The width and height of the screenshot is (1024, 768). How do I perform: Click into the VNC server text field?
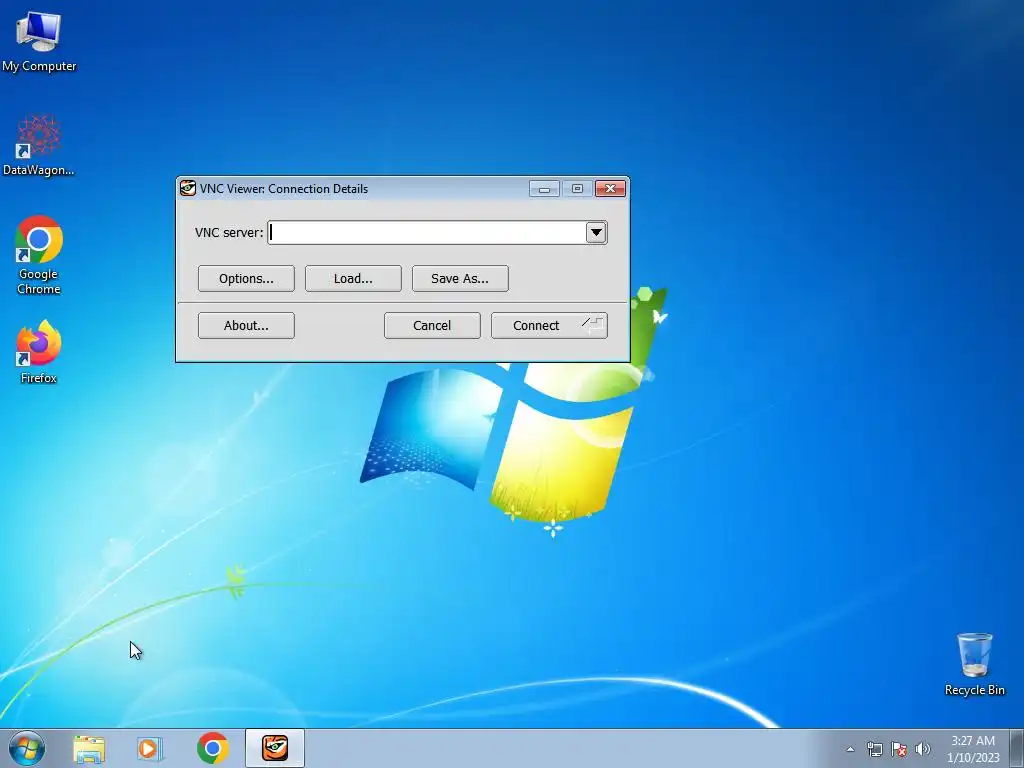tap(427, 232)
